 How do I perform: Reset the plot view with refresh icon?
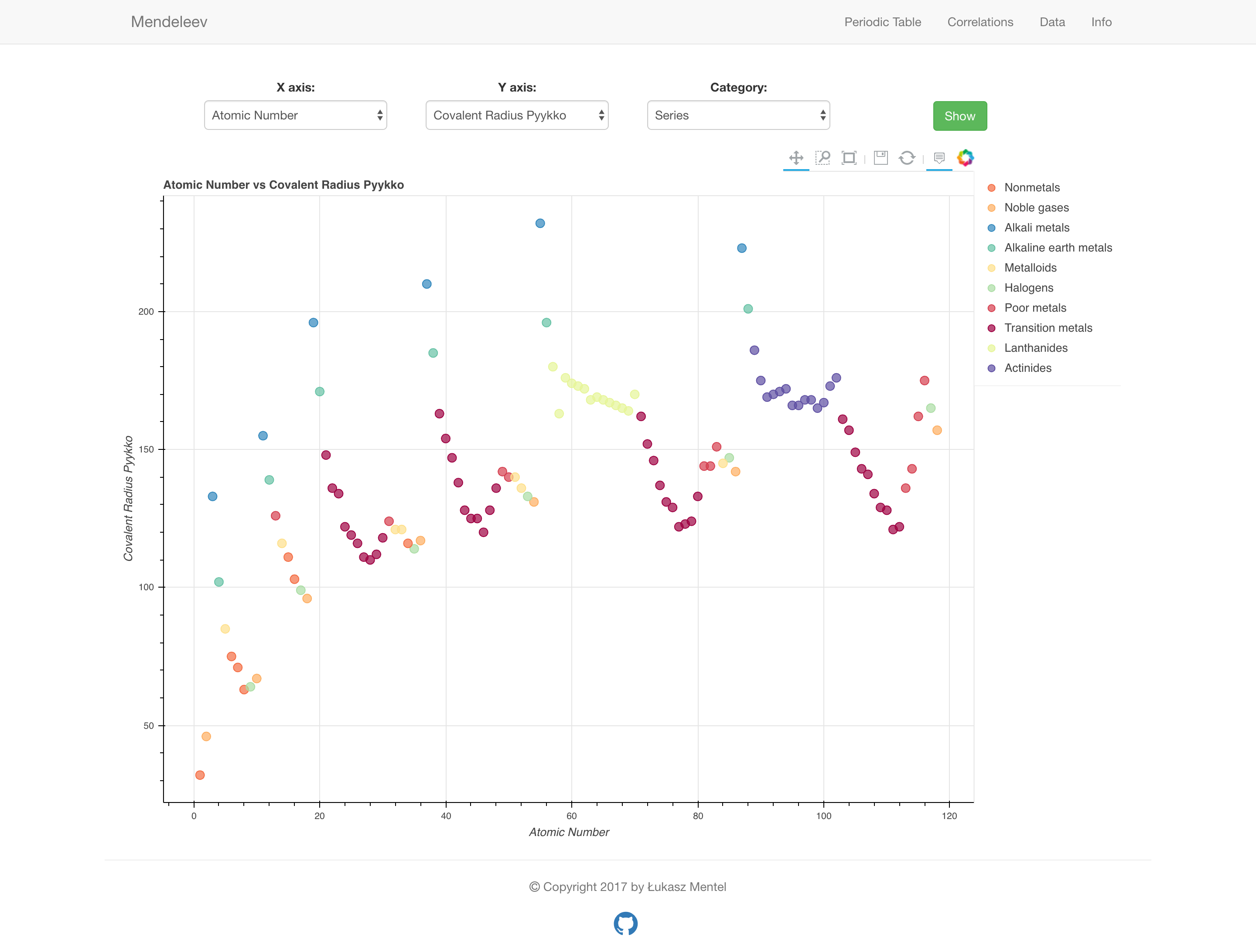907,158
